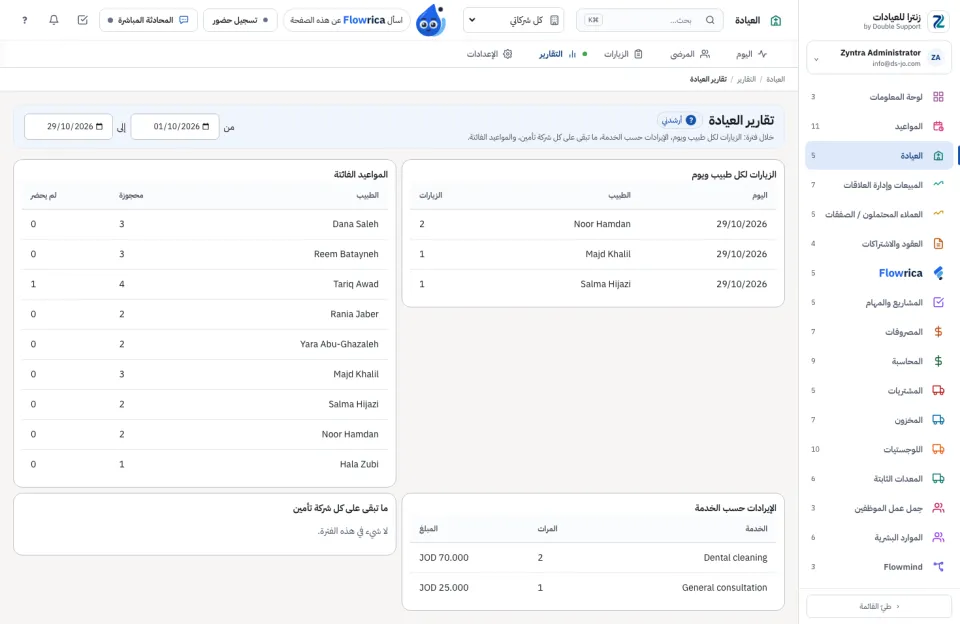
Task: Click 'لا شيء في هذه الفترة' insurance message
Action: (x=353, y=531)
